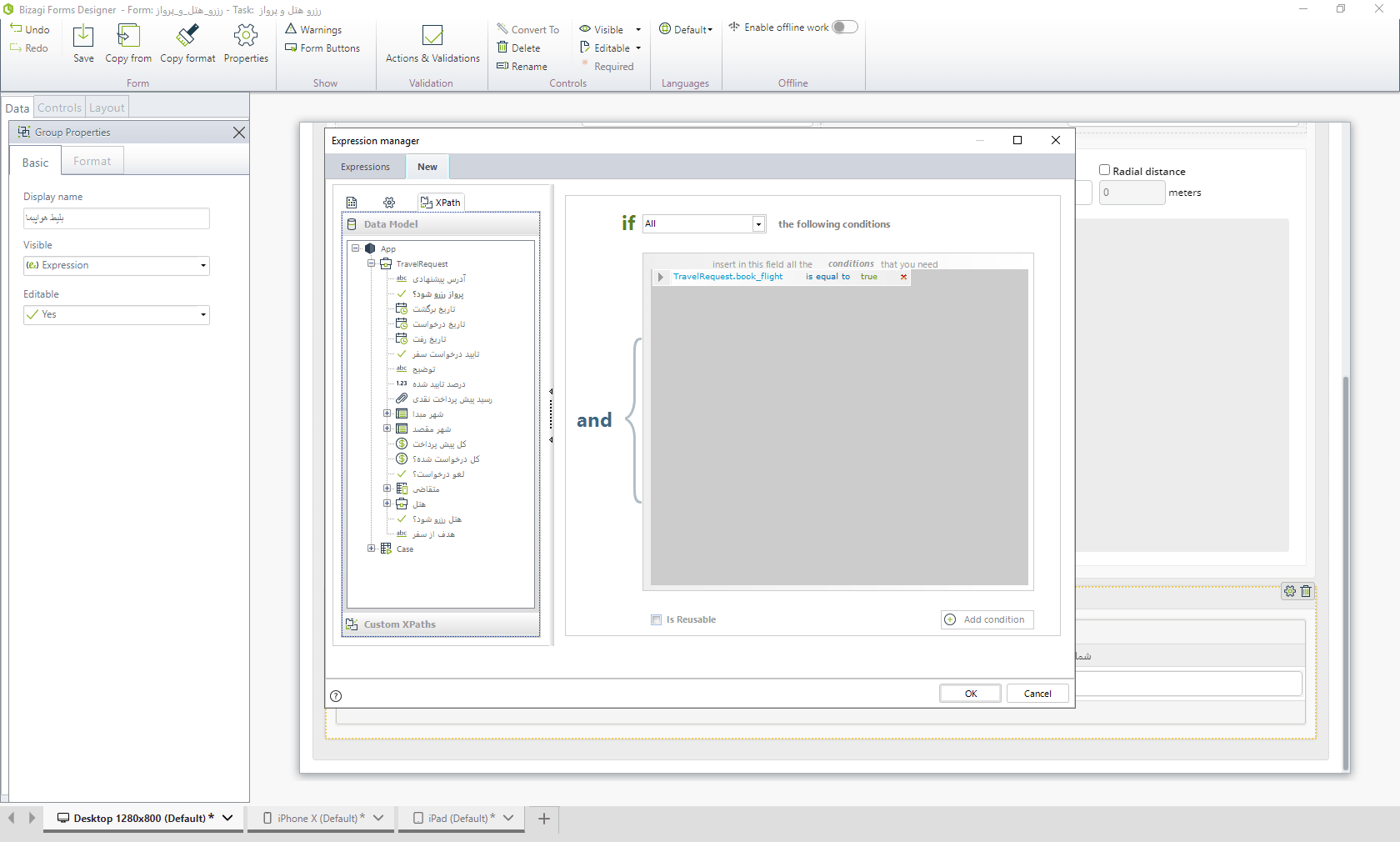Click the Display name input field

117,218
